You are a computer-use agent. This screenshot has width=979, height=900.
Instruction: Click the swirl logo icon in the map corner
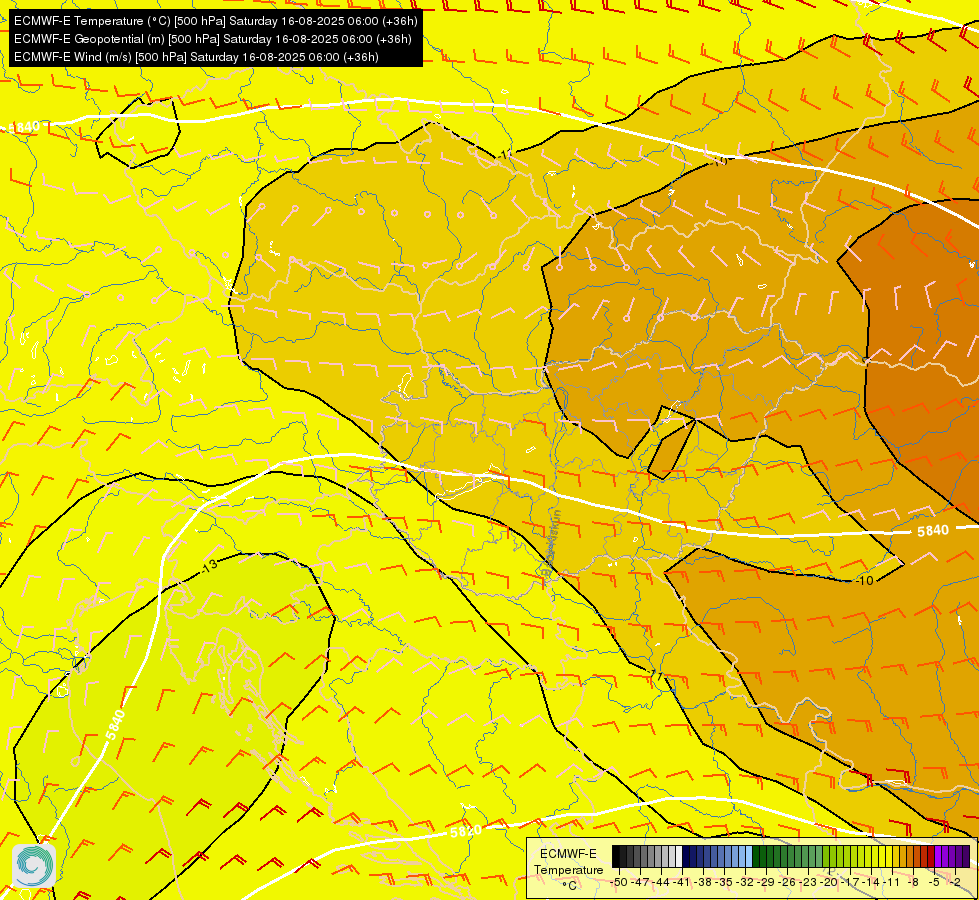coord(34,865)
